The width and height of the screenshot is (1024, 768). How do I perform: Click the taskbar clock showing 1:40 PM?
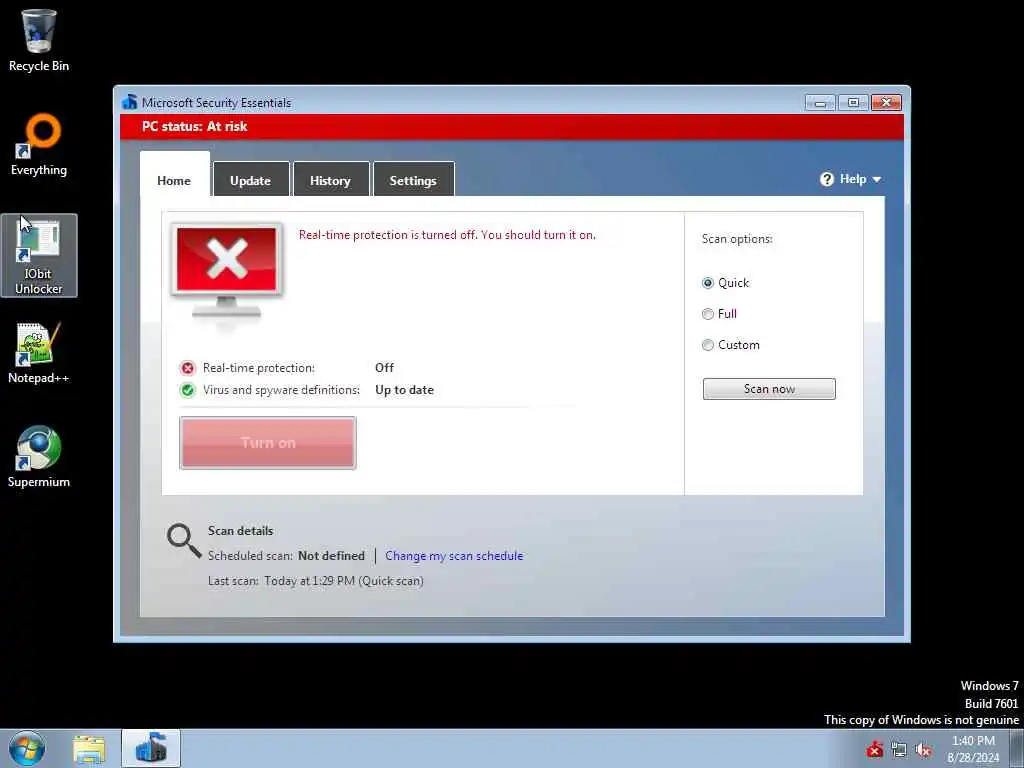pyautogui.click(x=973, y=749)
